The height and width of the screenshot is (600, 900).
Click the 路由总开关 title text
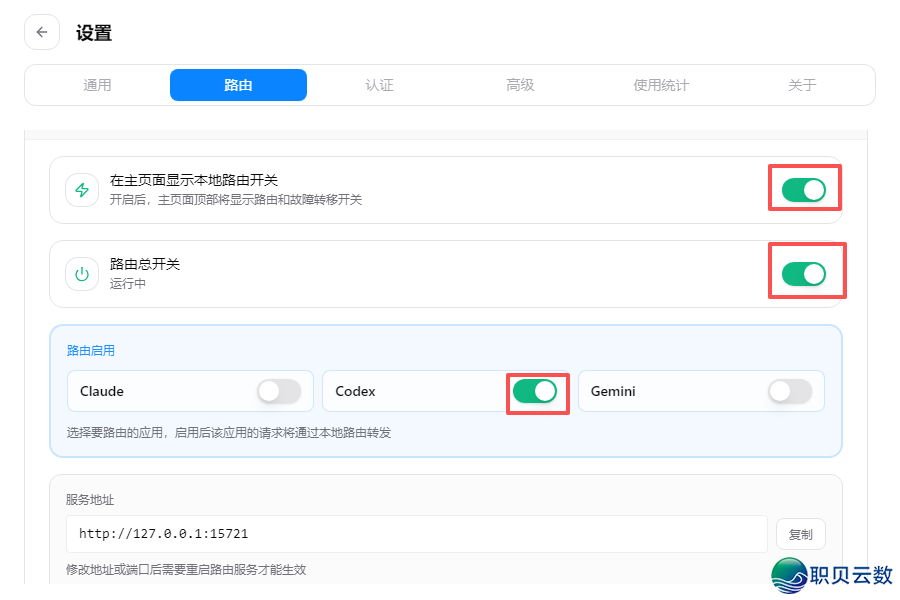tap(145, 264)
